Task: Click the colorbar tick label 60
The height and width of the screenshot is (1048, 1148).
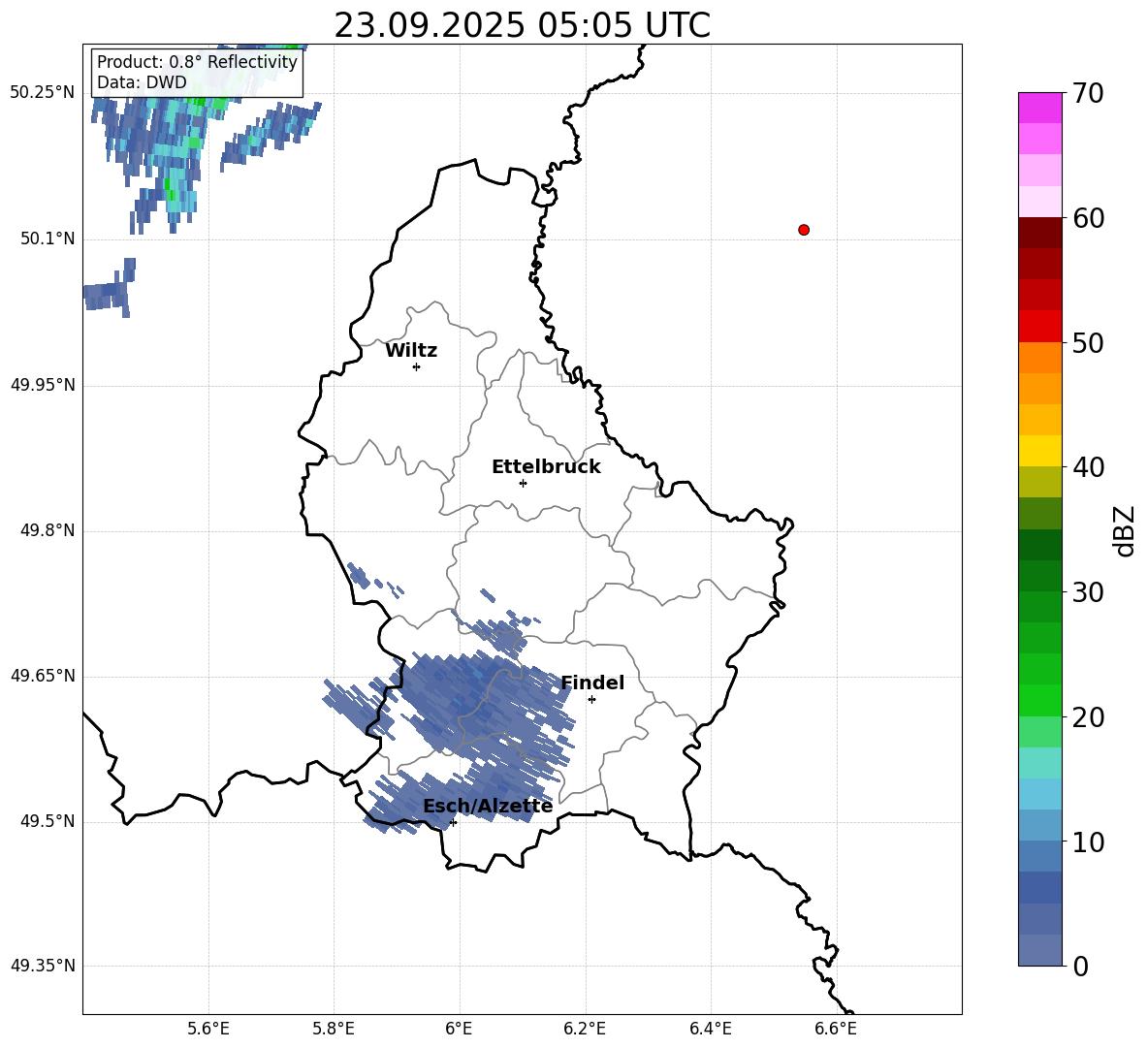Action: coord(1088,218)
